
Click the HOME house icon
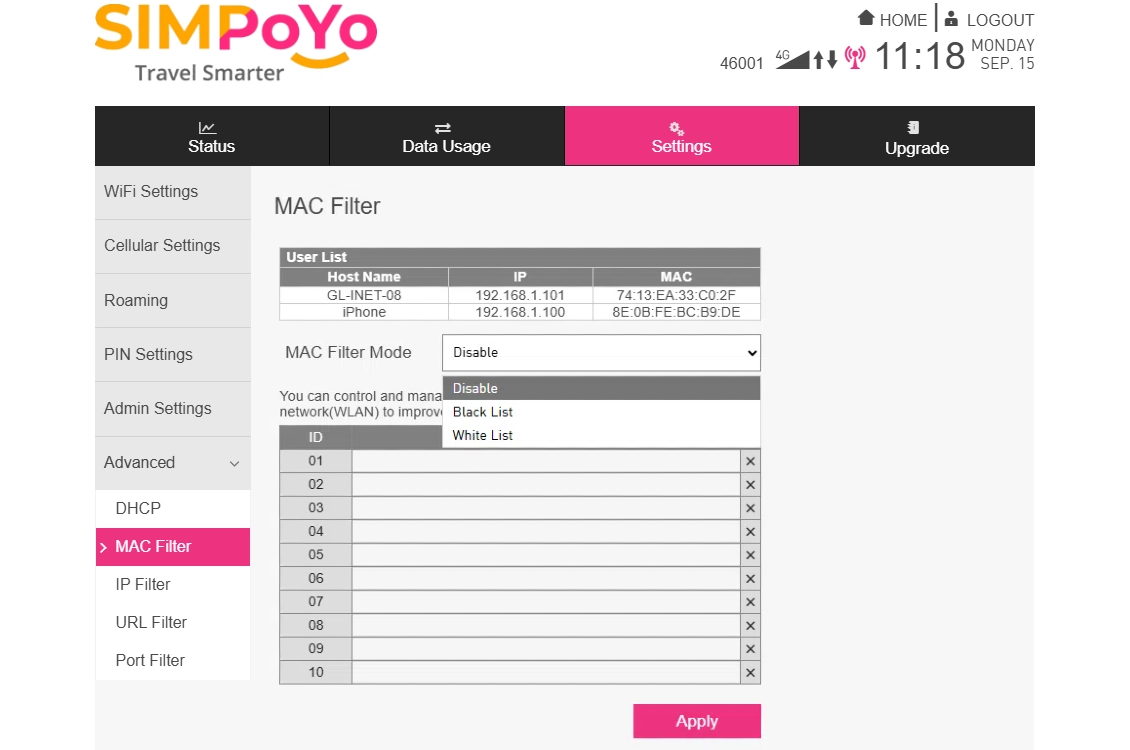point(867,19)
